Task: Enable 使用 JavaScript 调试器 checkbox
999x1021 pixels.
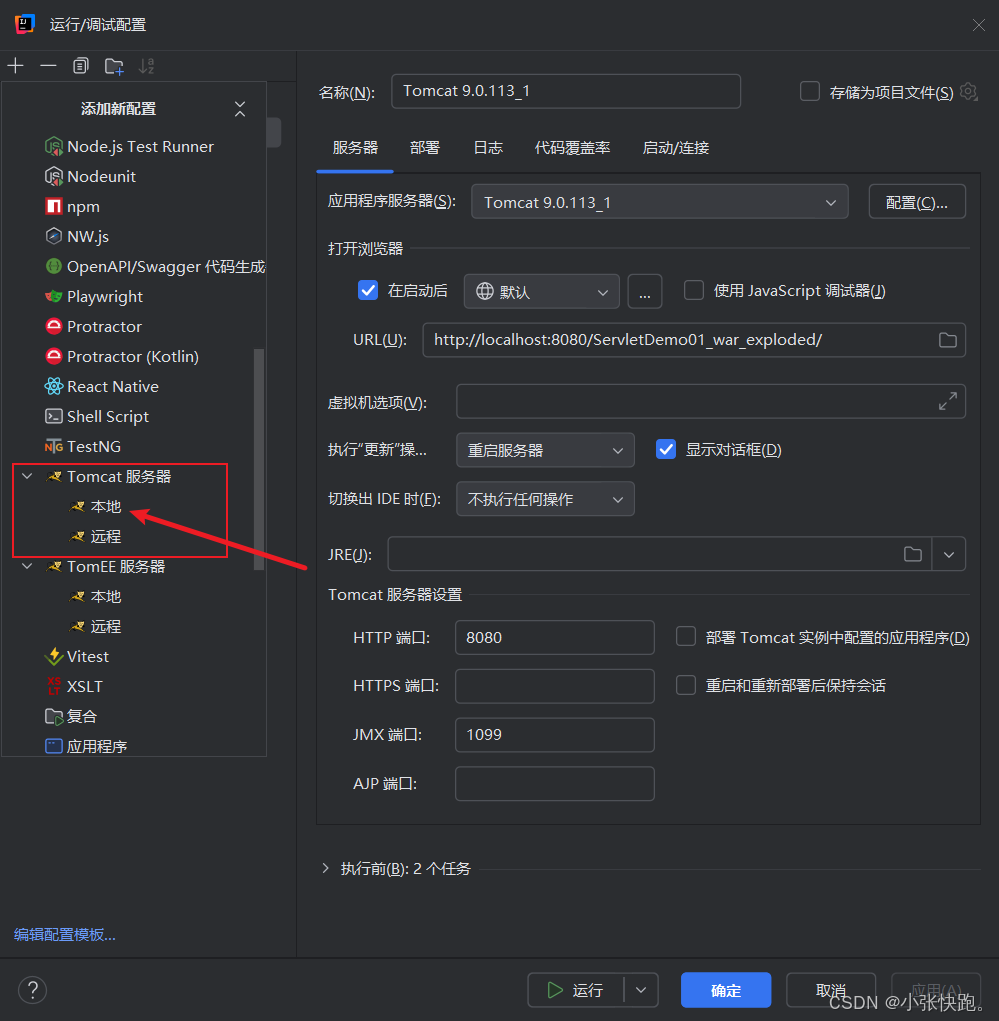Action: click(694, 290)
